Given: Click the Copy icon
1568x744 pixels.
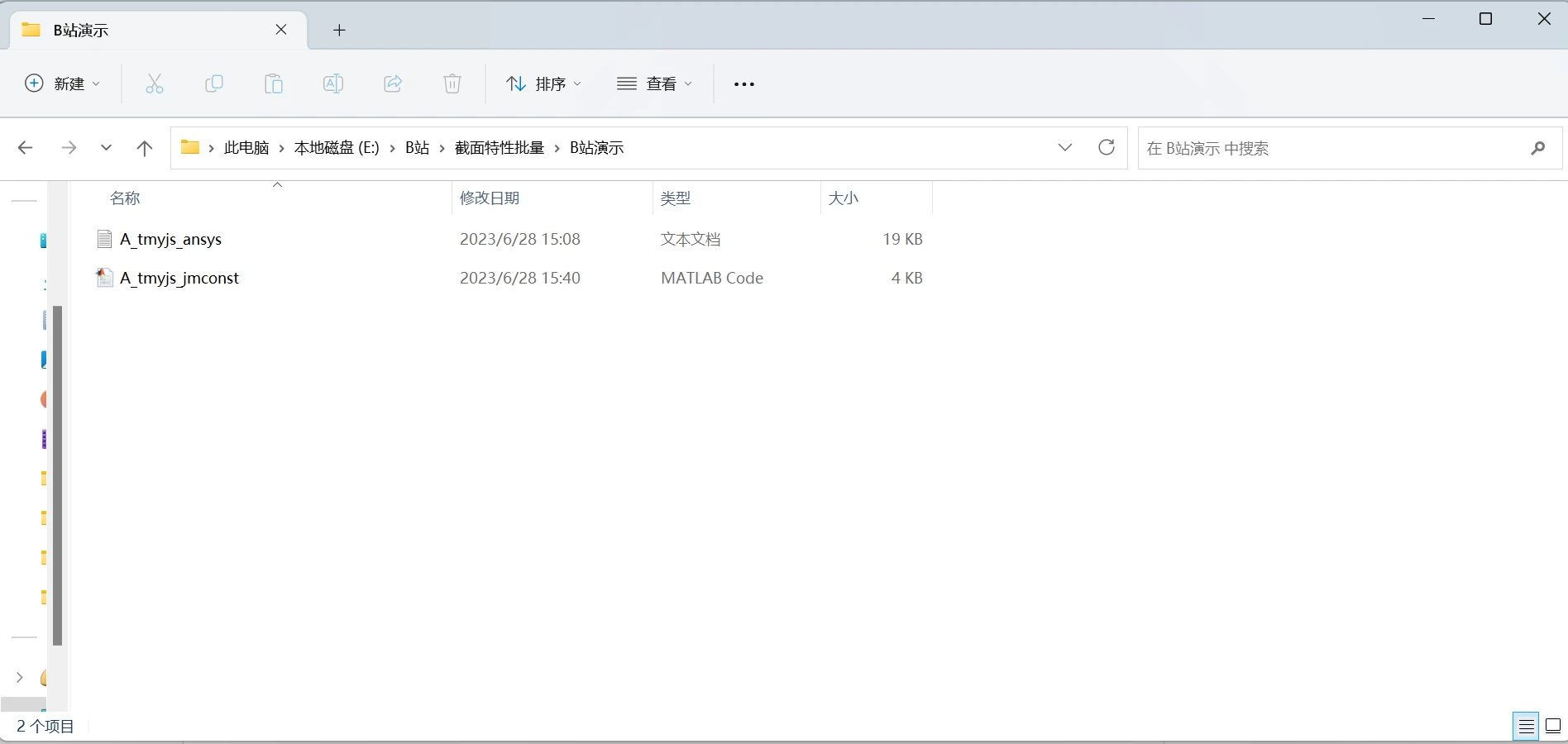Looking at the screenshot, I should point(214,83).
